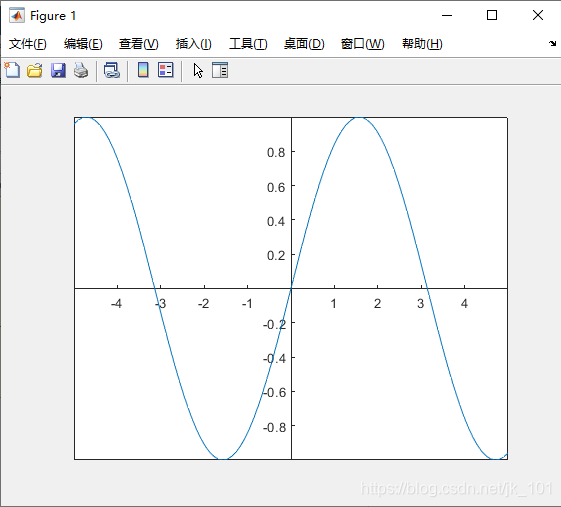This screenshot has height=507, width=561.
Task: Open the 窗口(W) menu
Action: click(x=362, y=44)
